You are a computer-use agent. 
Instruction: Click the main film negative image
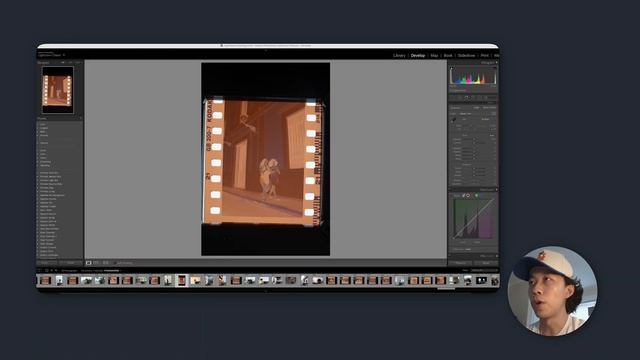click(265, 159)
